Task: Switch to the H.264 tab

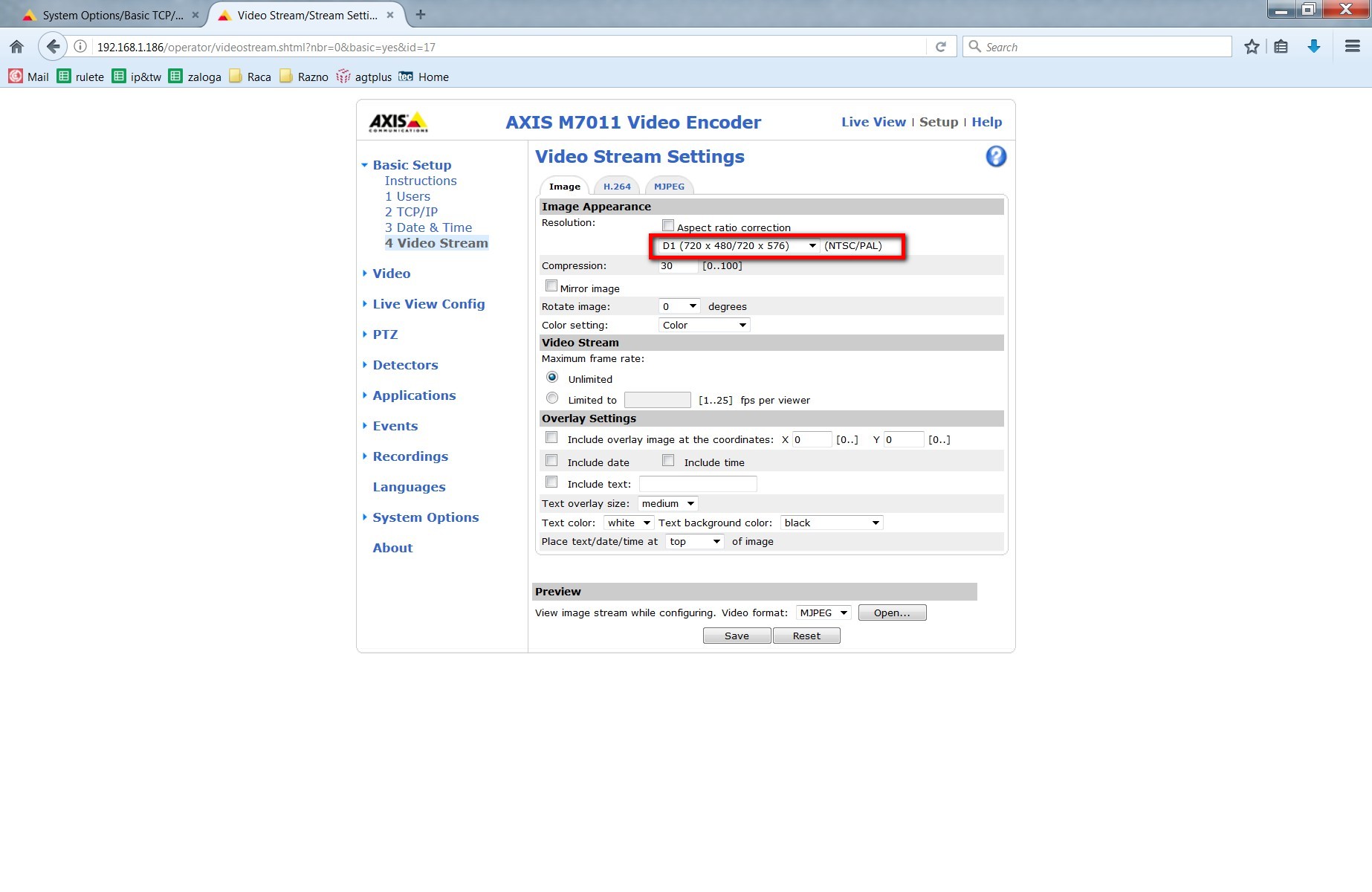Action: coord(617,187)
